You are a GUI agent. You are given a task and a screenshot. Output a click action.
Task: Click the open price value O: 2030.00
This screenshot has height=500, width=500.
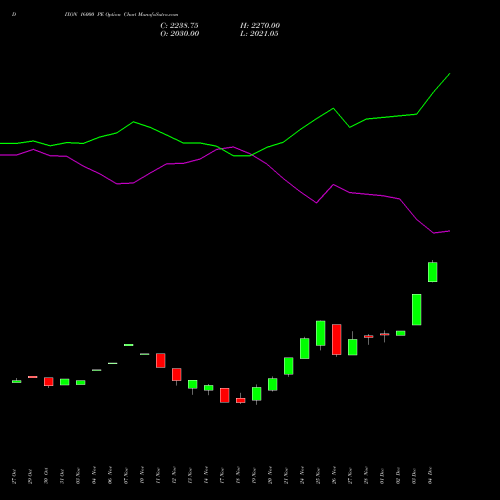180,34
